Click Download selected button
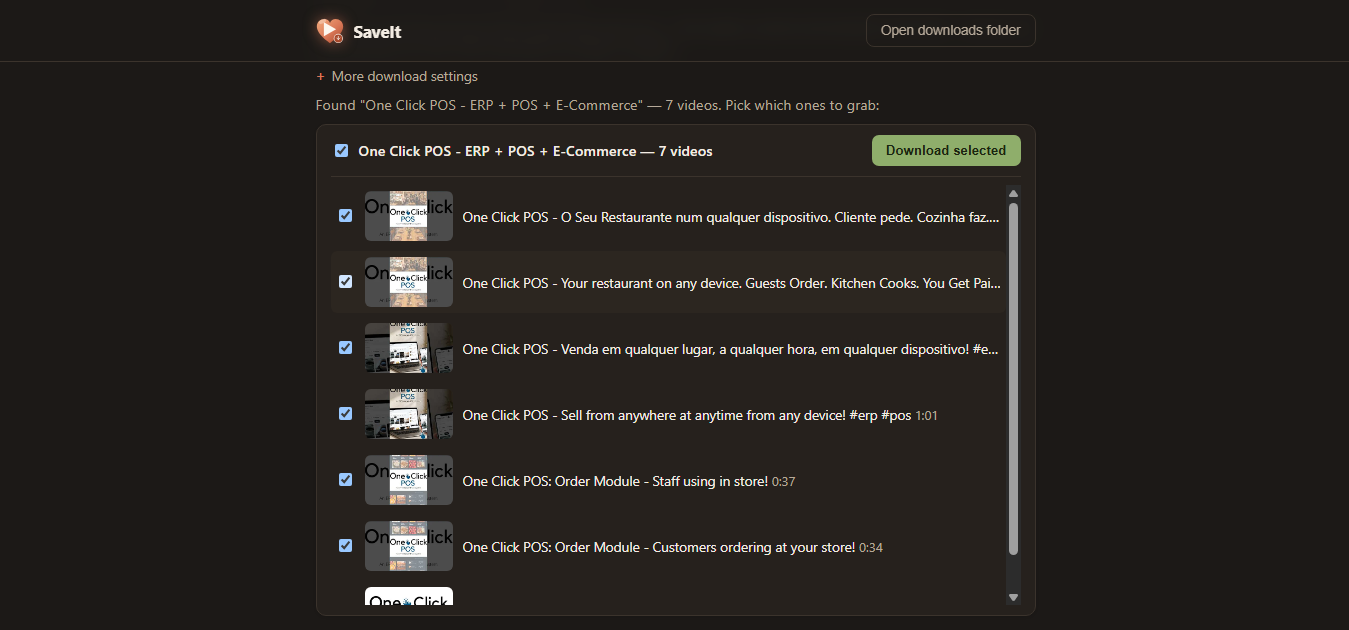Screen dimensions: 1349x630 [x=946, y=151]
